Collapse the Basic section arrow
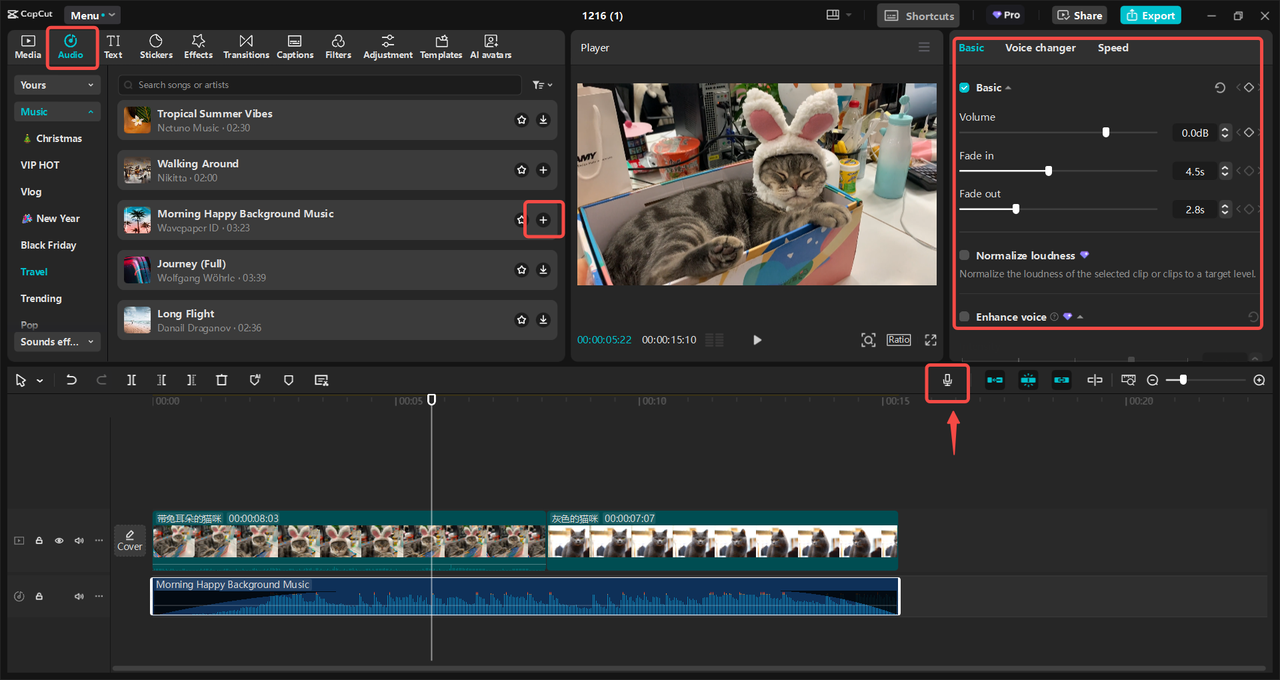Viewport: 1280px width, 680px height. 1008,88
